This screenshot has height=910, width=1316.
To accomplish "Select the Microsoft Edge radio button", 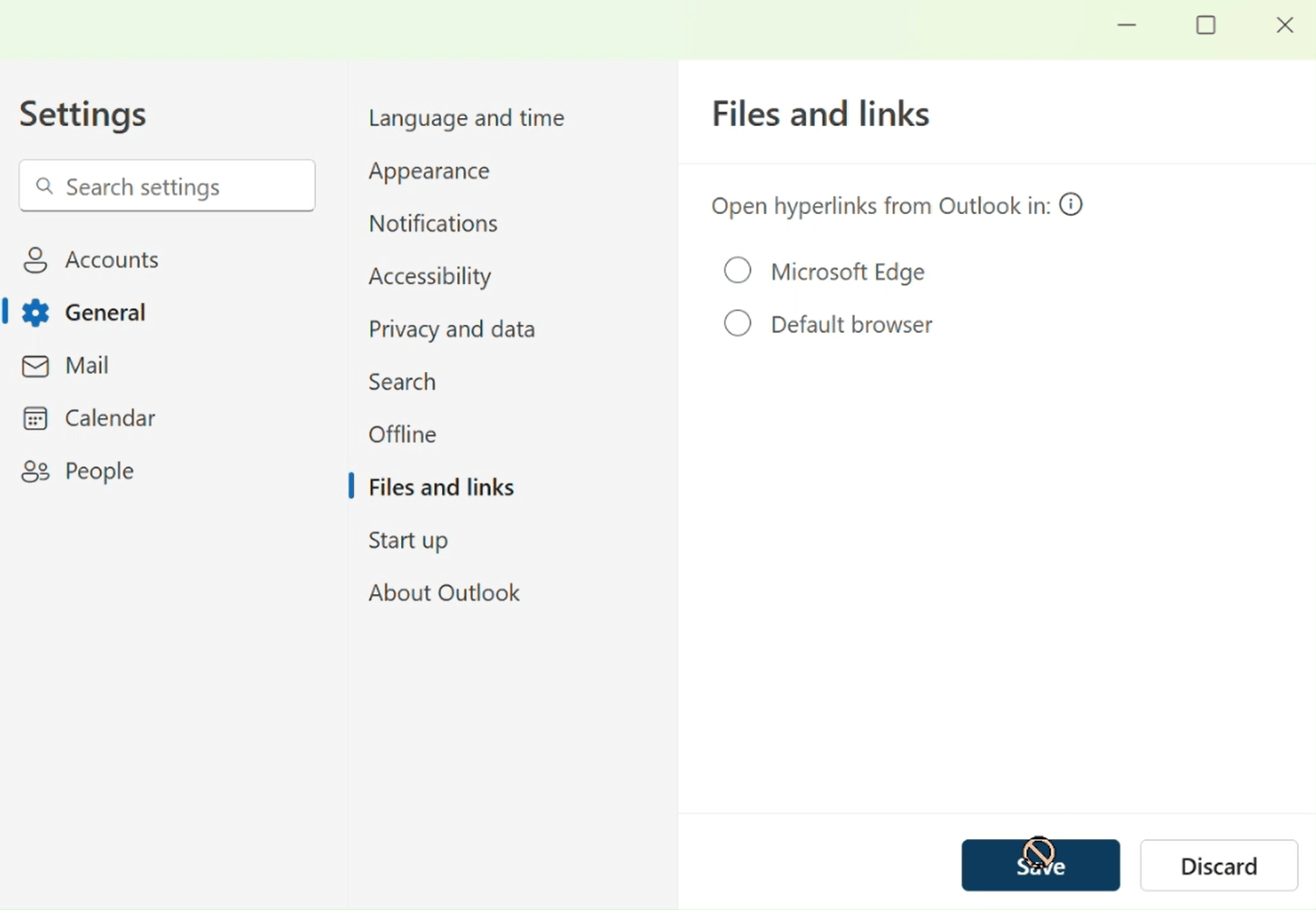I will pyautogui.click(x=737, y=269).
